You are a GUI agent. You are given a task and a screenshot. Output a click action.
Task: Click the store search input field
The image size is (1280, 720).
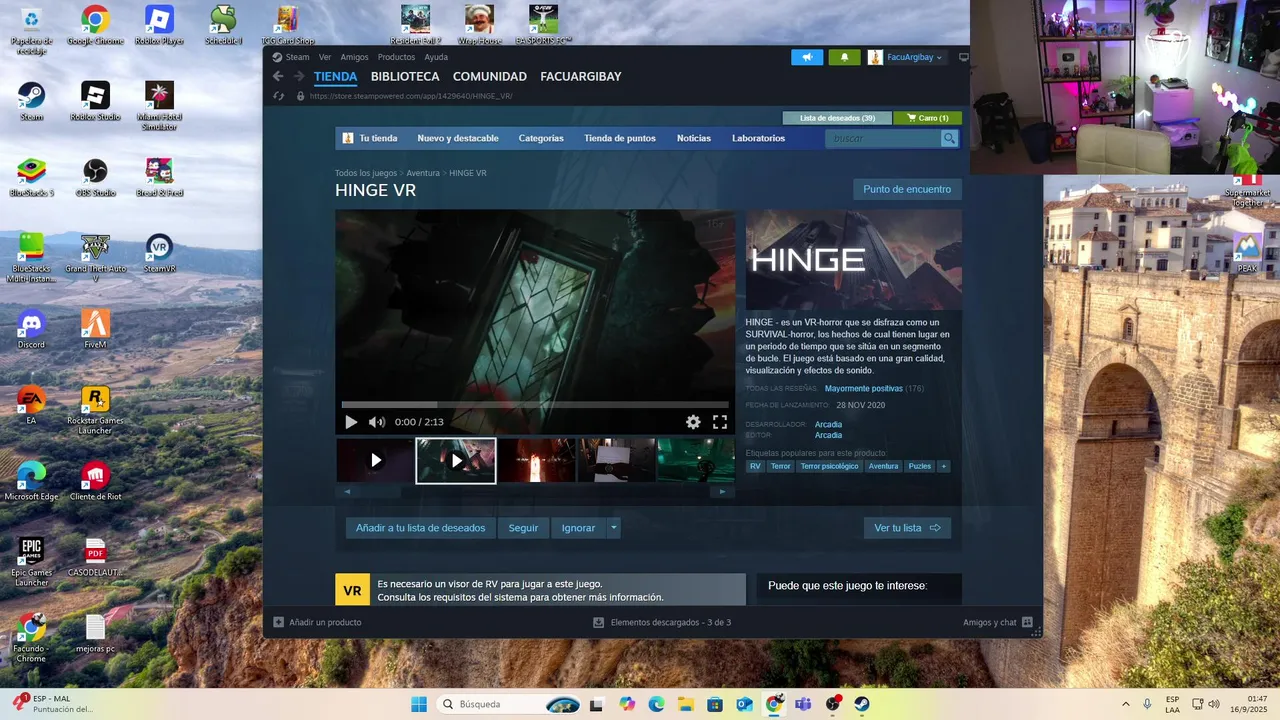(883, 138)
